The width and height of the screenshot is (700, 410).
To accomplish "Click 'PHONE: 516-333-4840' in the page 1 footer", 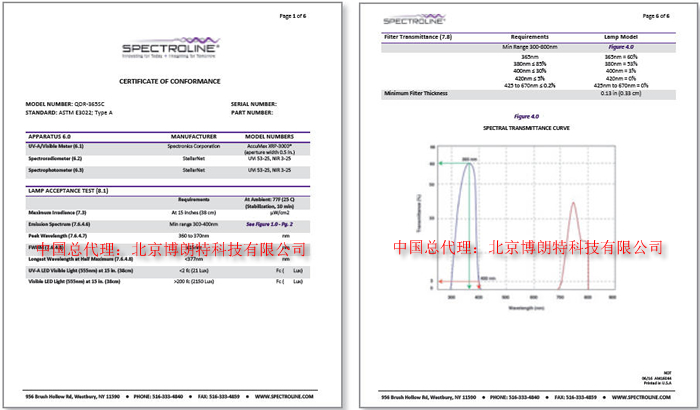I will (x=158, y=397).
